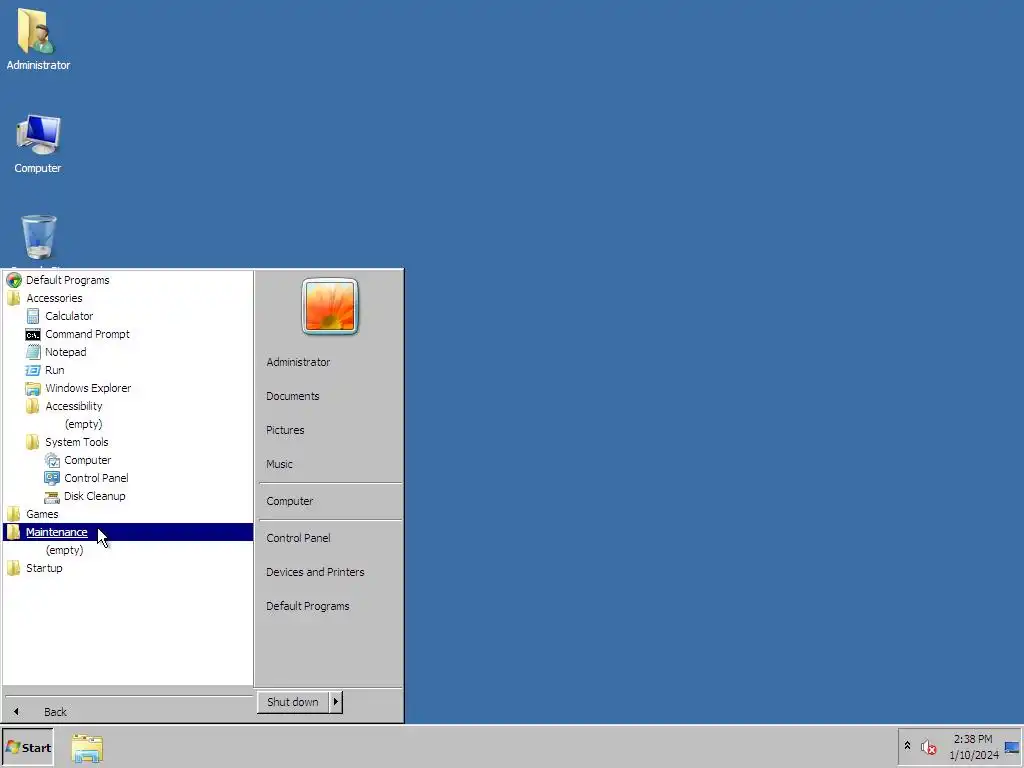The height and width of the screenshot is (768, 1024).
Task: Open the Computer desktop icon
Action: 37,144
